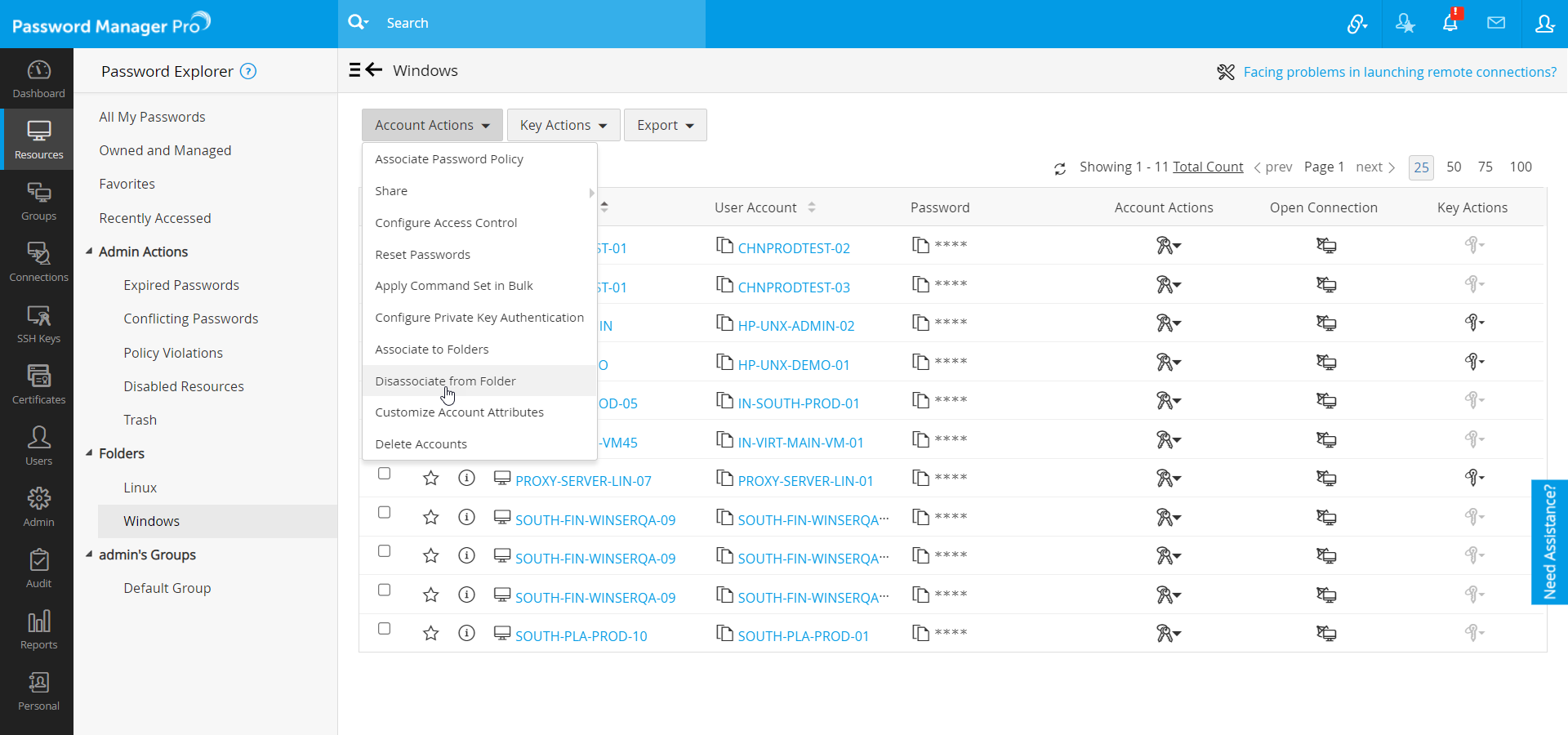Select Reset Passwords from menu

(422, 255)
